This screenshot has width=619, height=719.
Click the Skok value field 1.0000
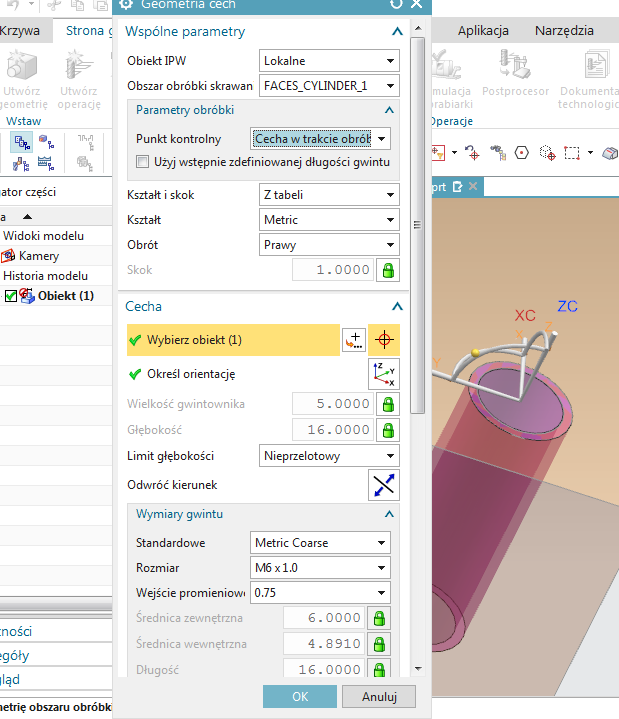tap(333, 270)
